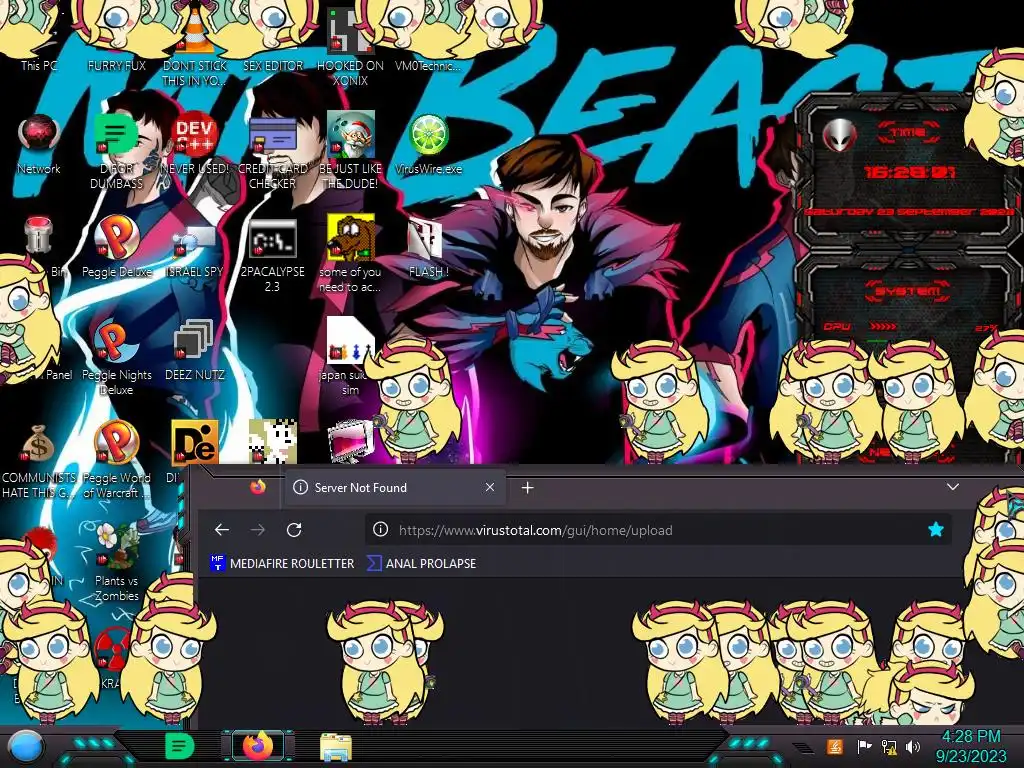
Task: Open the ISRAEL SPY desktop shortcut
Action: 194,240
